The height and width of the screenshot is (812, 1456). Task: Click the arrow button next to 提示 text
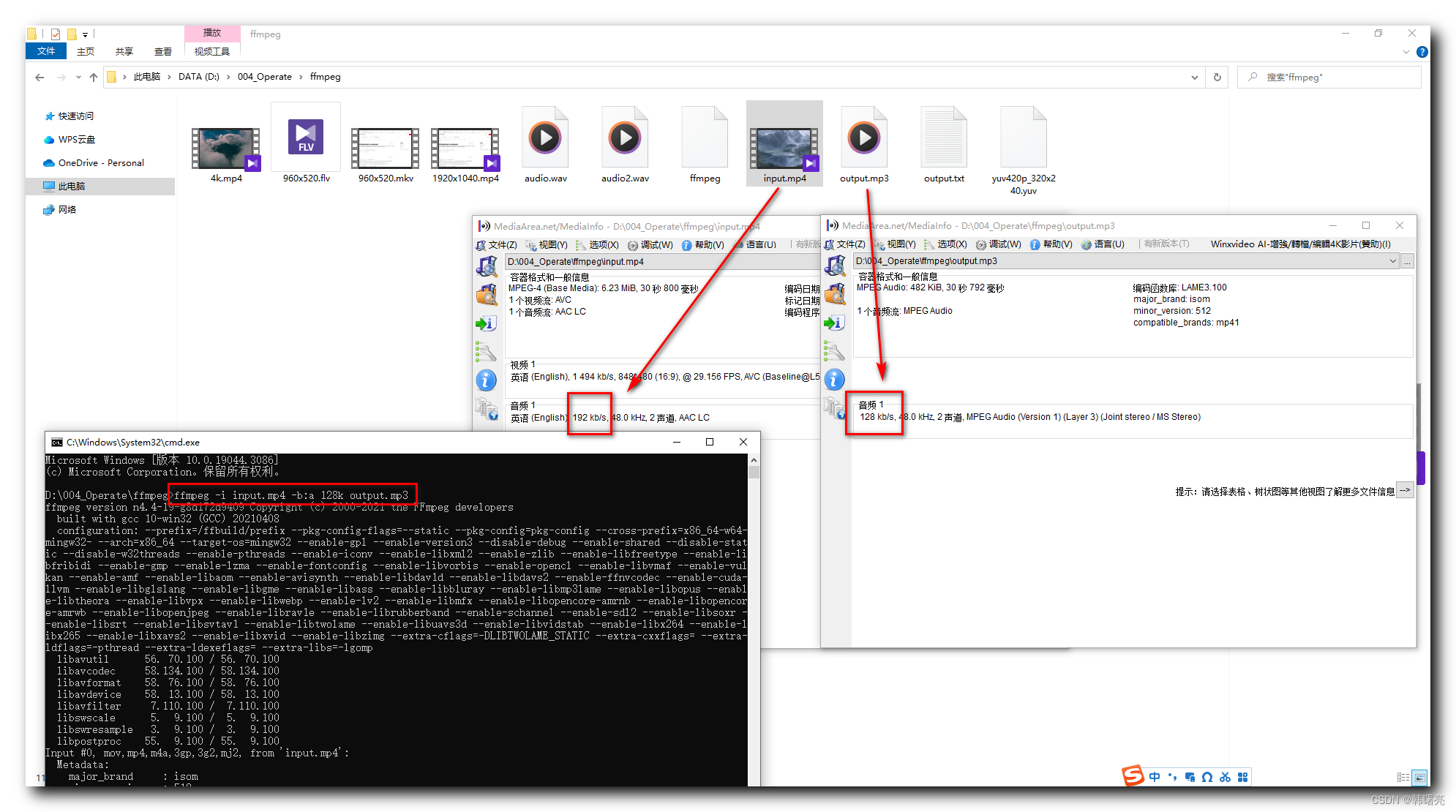[1405, 491]
